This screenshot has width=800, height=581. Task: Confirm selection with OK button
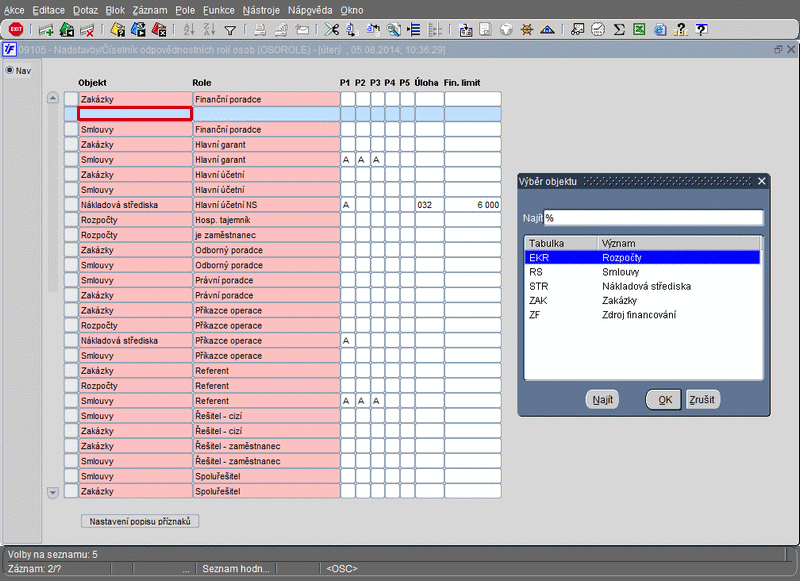click(664, 400)
